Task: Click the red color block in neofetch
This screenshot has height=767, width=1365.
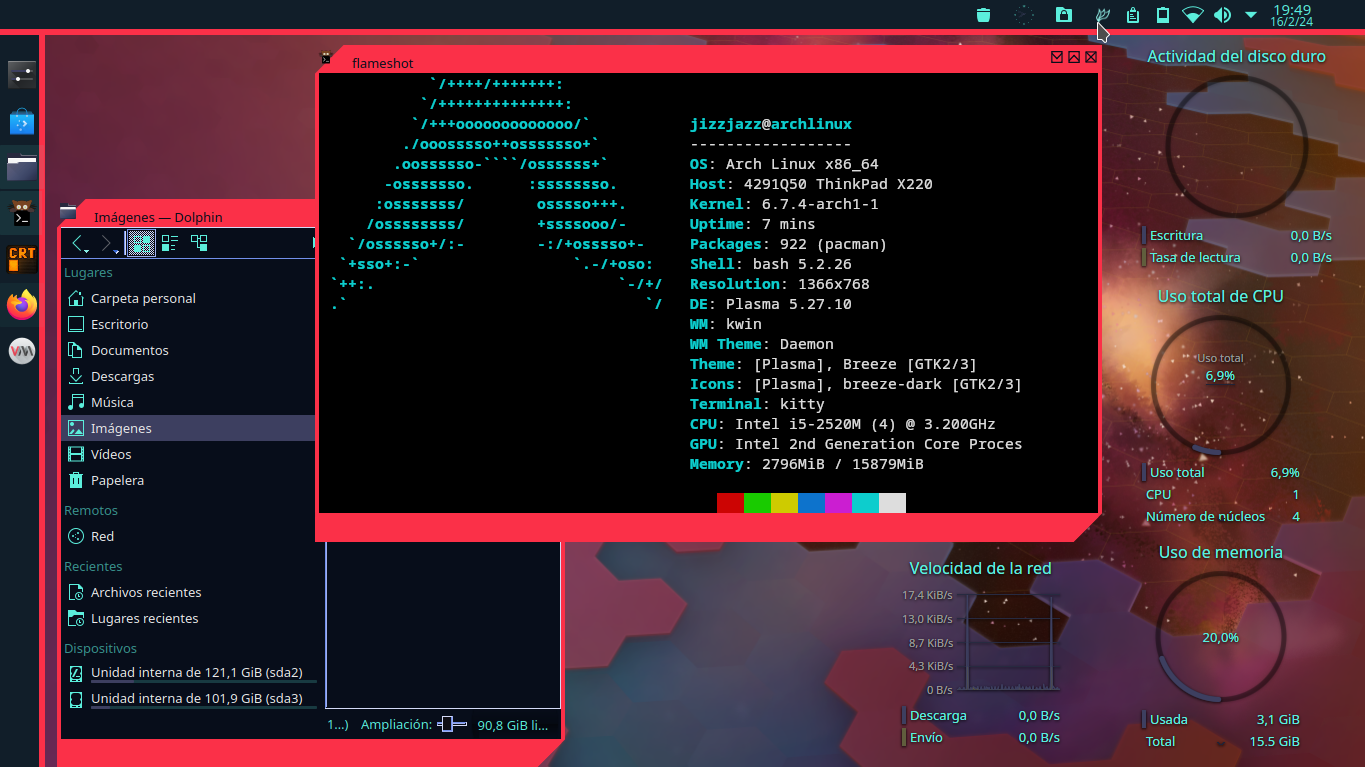Action: [x=730, y=503]
